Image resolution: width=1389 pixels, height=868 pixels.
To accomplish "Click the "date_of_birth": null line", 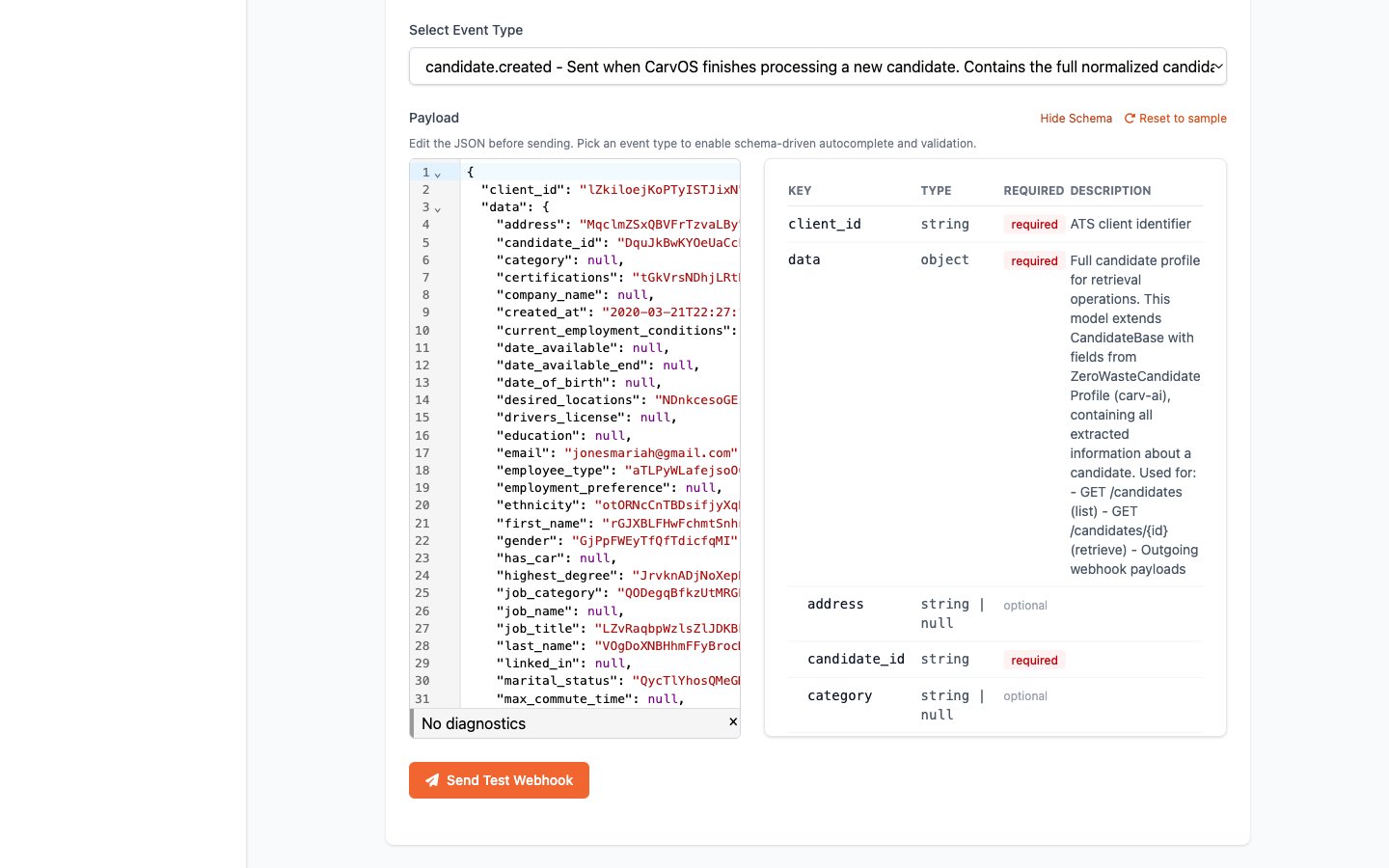I will pyautogui.click(x=600, y=383).
